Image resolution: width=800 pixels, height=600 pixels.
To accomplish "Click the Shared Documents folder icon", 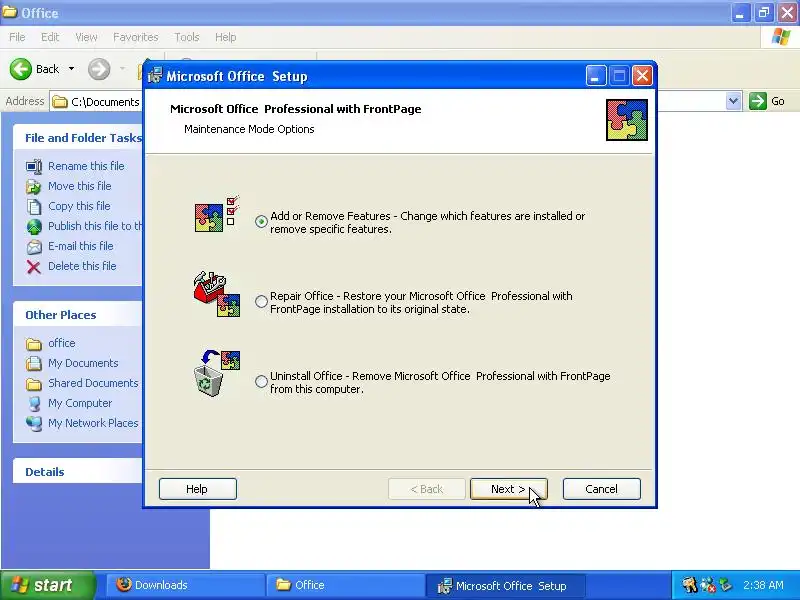I will (34, 384).
